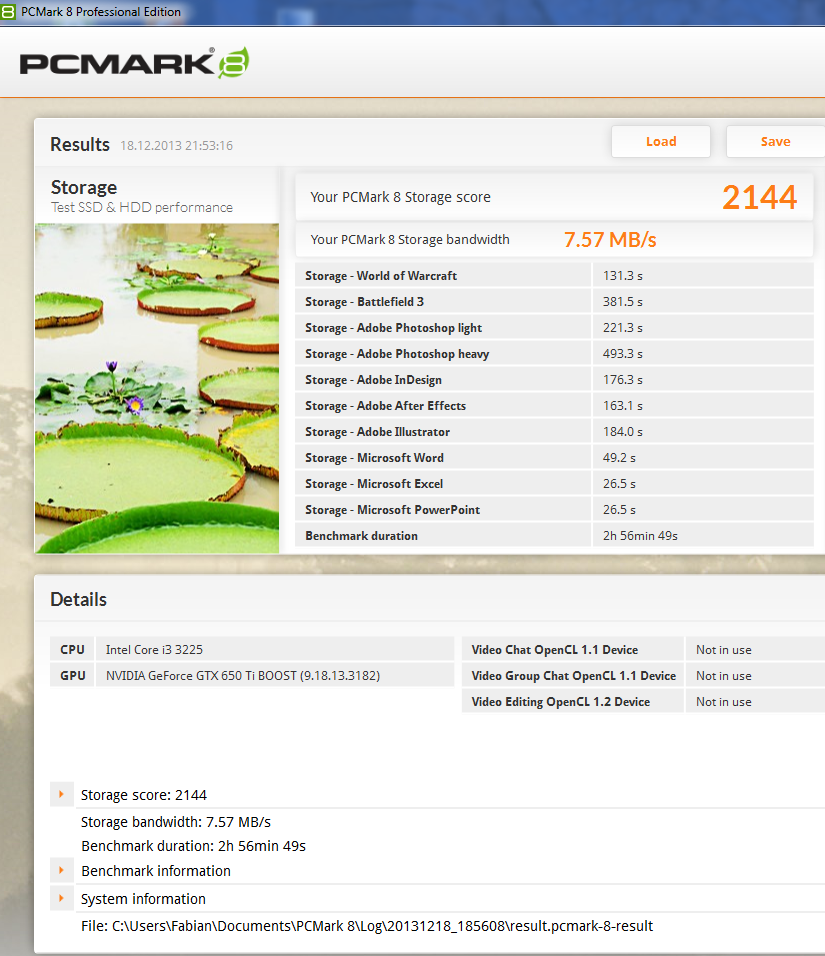Load a saved result file
The height and width of the screenshot is (956, 825).
(x=661, y=141)
